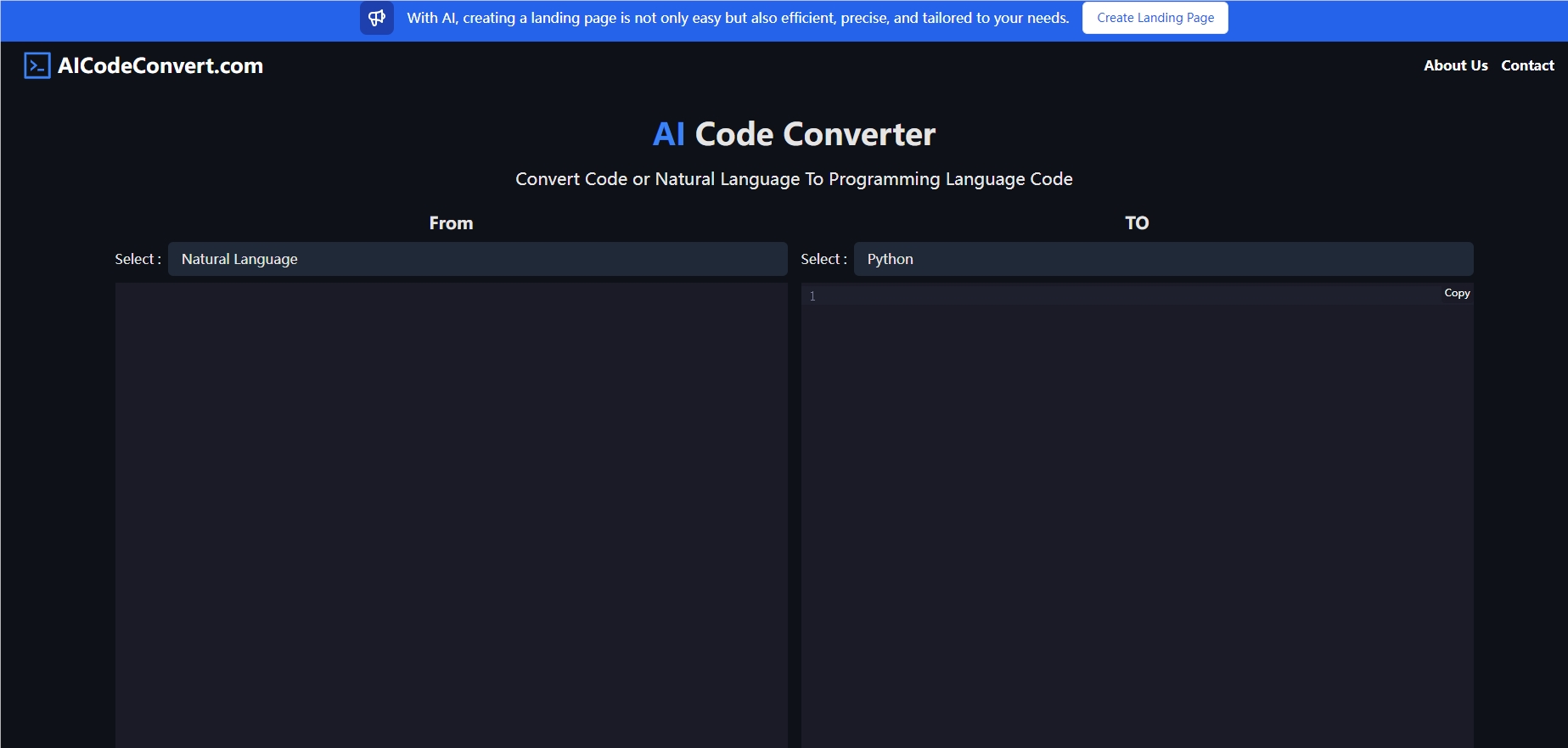
Task: Click the white Code Converter heading text
Action: tap(815, 134)
